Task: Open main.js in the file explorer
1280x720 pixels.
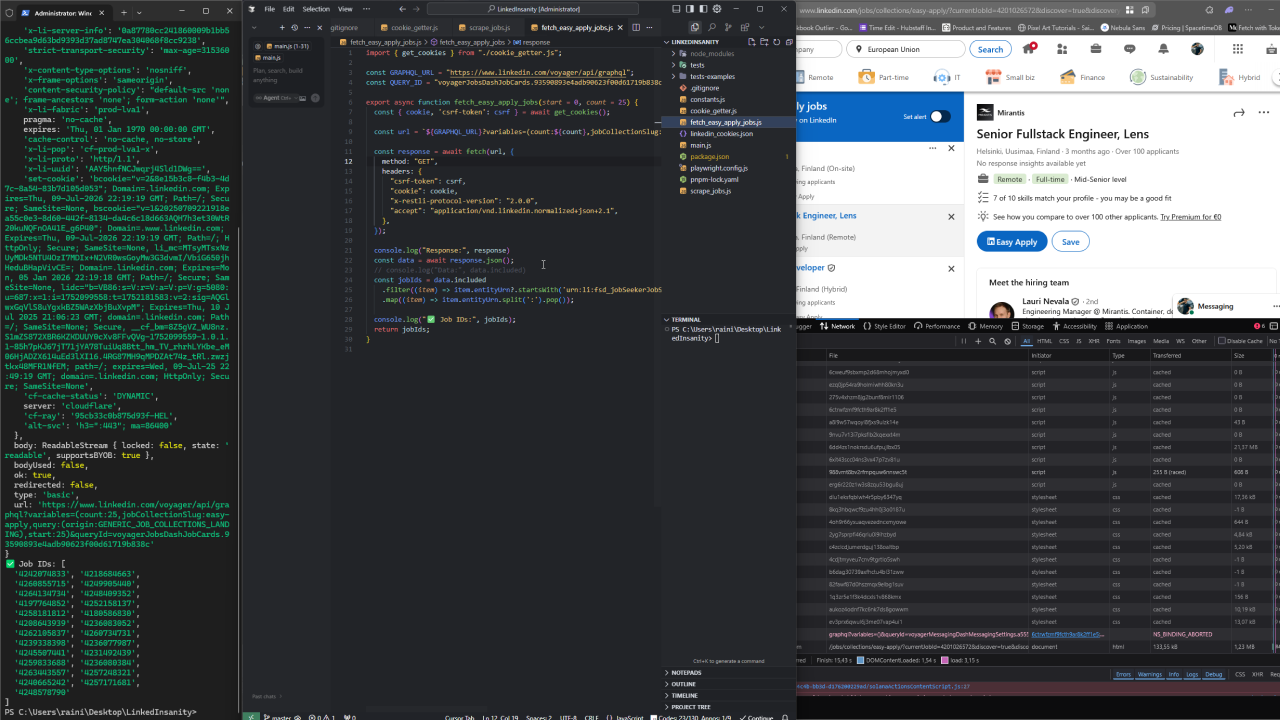Action: point(700,145)
